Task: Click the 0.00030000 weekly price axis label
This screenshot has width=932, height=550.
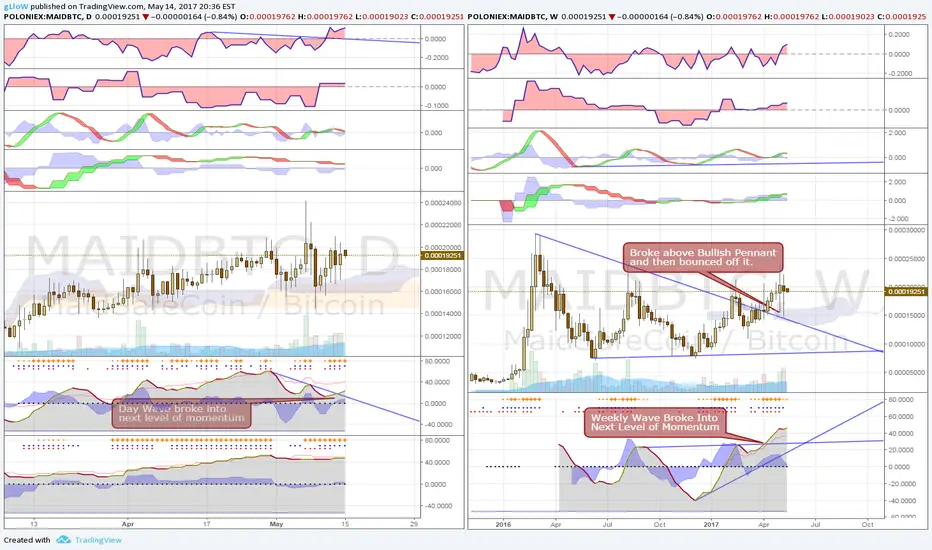Action: coord(907,230)
